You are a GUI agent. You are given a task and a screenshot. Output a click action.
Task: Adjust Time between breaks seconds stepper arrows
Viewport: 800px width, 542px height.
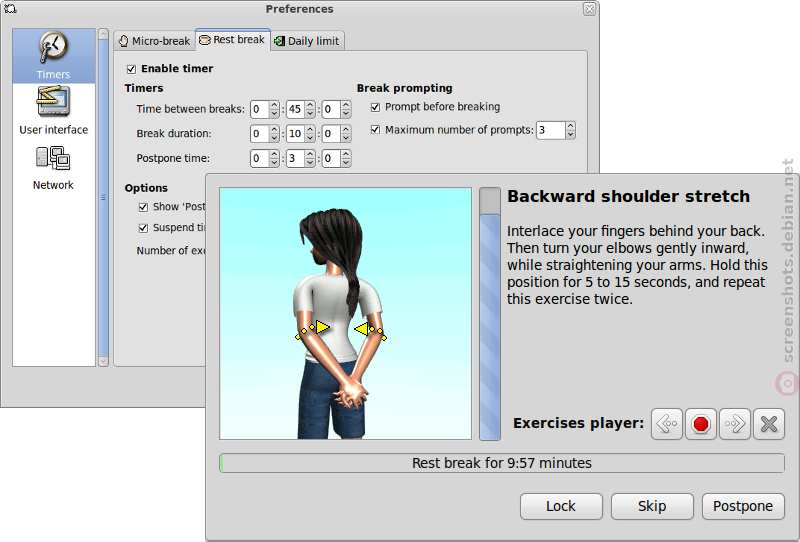[x=346, y=109]
